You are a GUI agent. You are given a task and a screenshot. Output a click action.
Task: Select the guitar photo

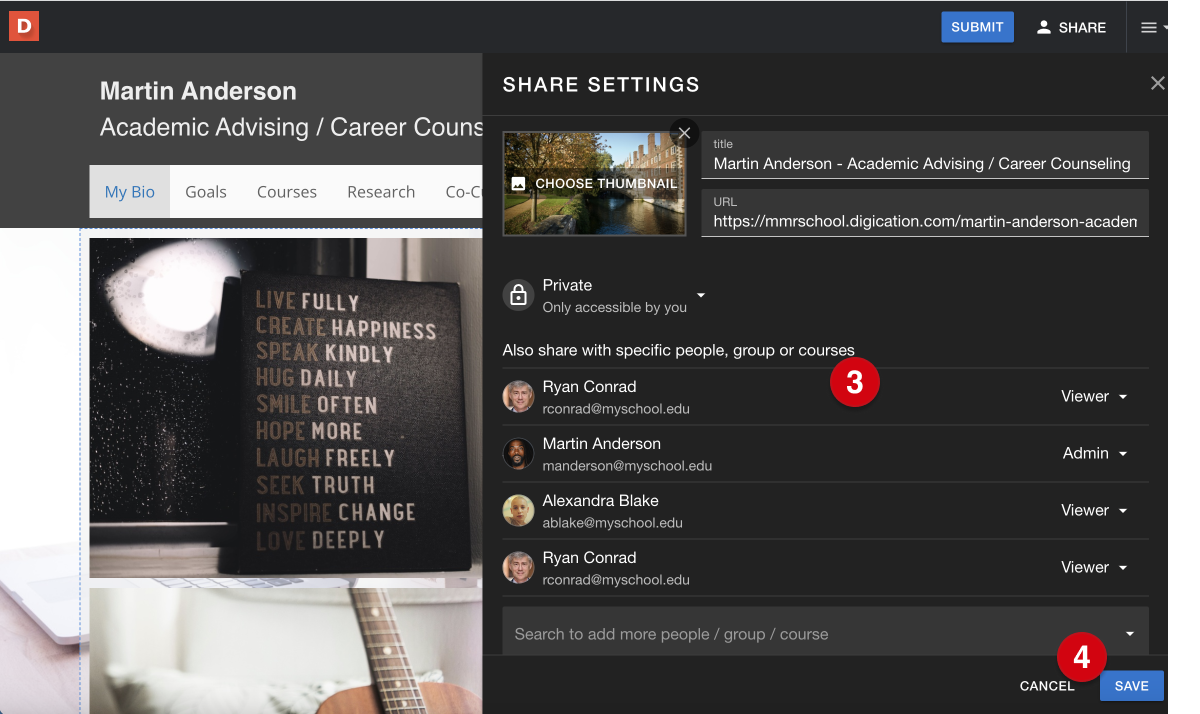286,651
